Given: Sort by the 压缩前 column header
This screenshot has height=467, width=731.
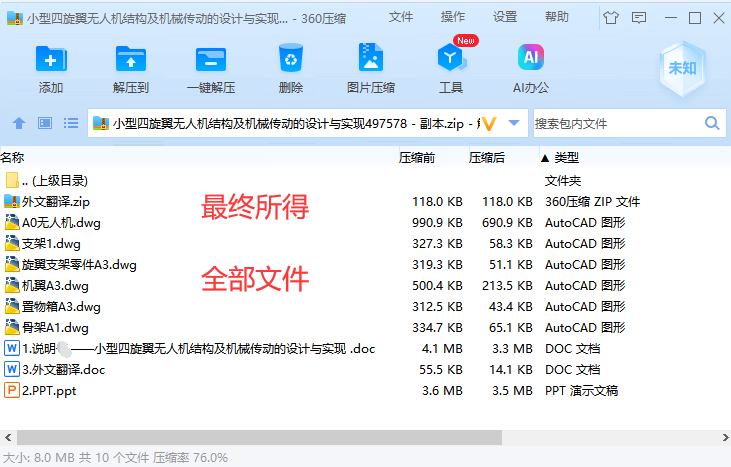Looking at the screenshot, I should (417, 158).
